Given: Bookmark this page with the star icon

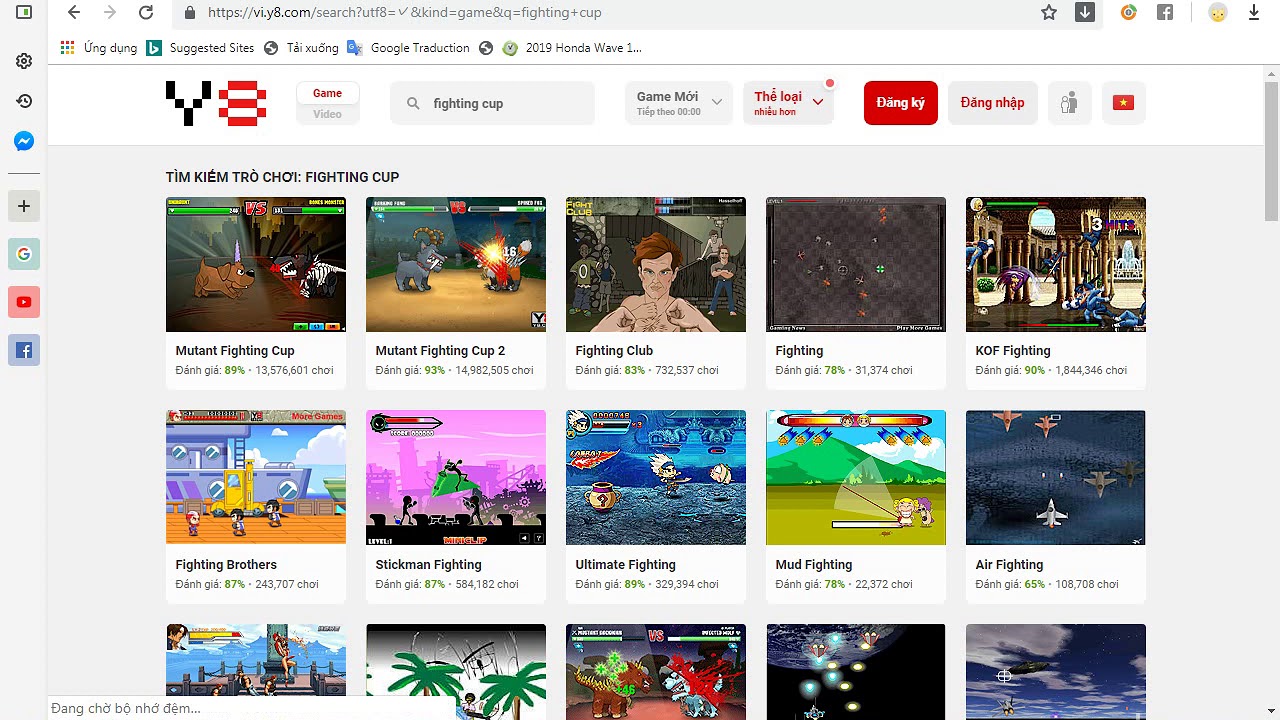Looking at the screenshot, I should (1049, 13).
